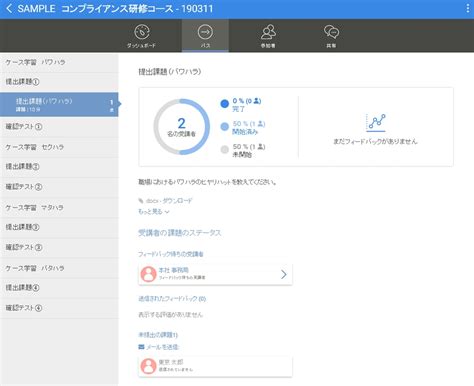This screenshot has height=386, width=474.
Task: Select ケース学習 パワハラ in sidebar
Action: pos(59,62)
